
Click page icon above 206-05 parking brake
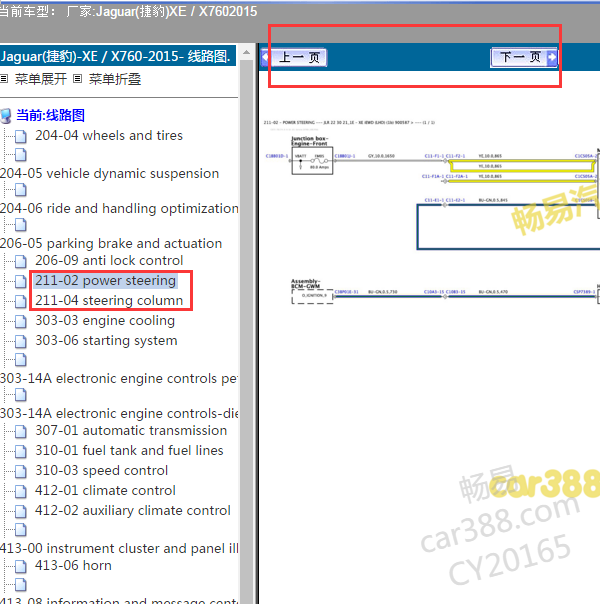point(21,224)
